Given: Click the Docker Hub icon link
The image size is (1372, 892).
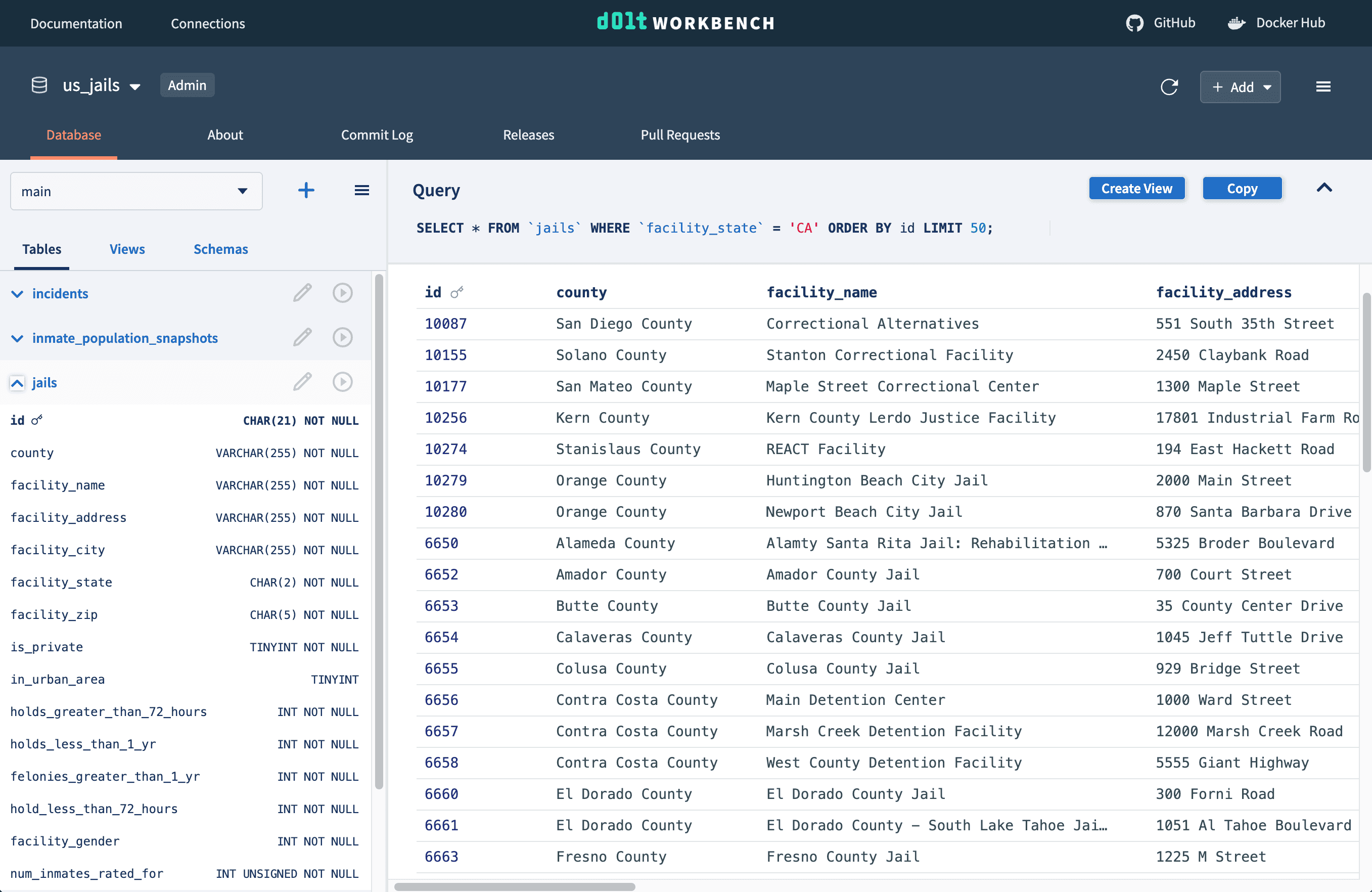Looking at the screenshot, I should pyautogui.click(x=1237, y=22).
